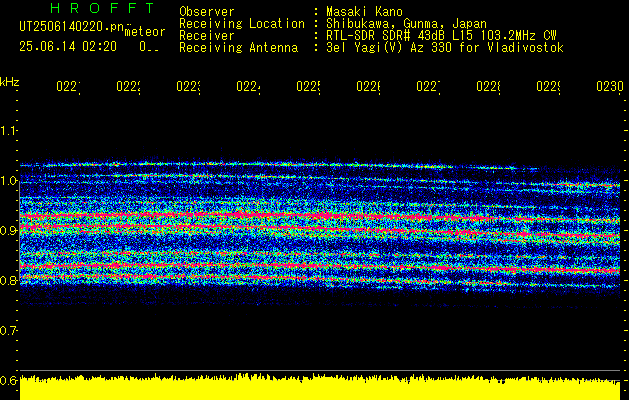This screenshot has width=629, height=400.
Task: Click the 0.7 frequency axis label
Action: (8, 331)
